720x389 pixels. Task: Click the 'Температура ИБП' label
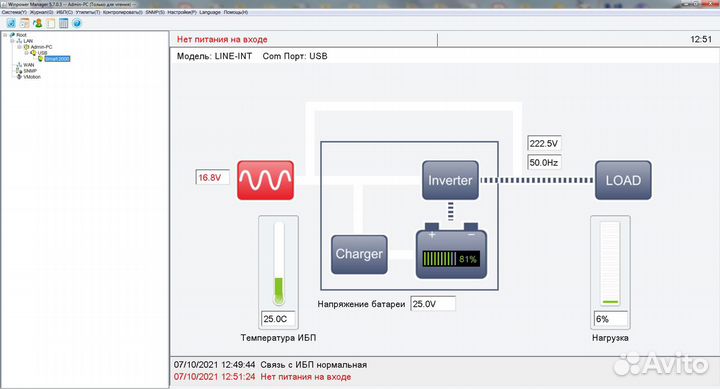coord(278,338)
